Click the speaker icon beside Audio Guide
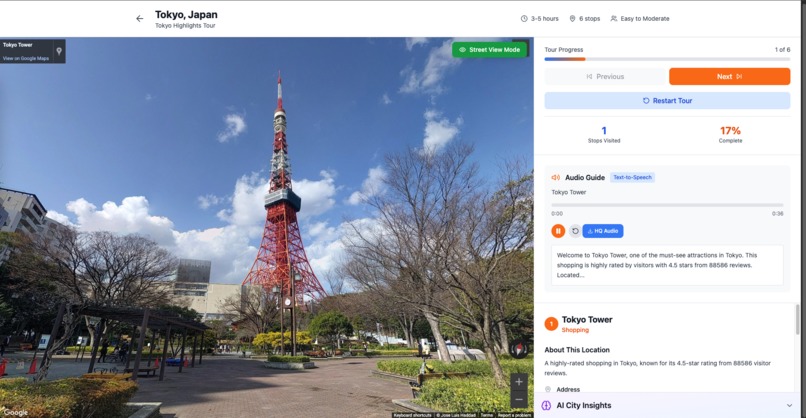Screen dimensions: 806x418 (556, 177)
